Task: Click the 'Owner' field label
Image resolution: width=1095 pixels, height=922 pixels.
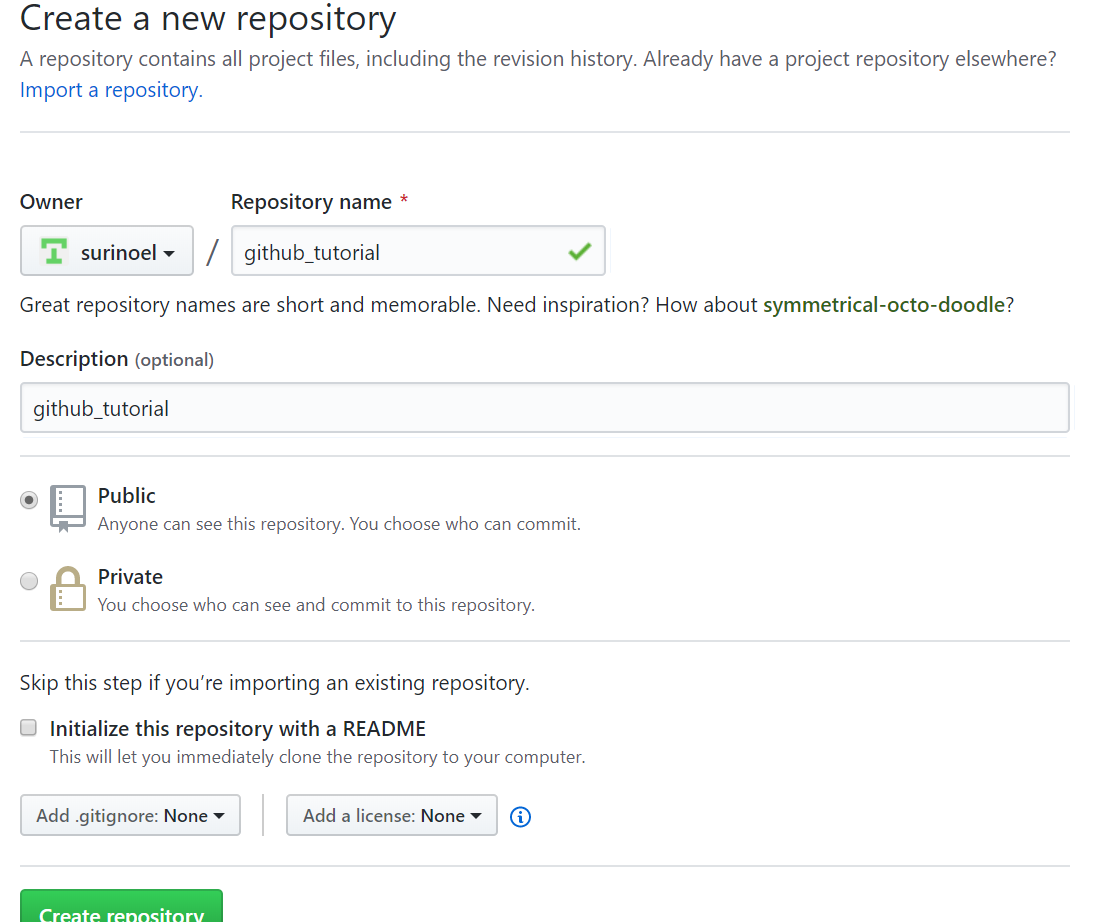Action: pyautogui.click(x=51, y=202)
